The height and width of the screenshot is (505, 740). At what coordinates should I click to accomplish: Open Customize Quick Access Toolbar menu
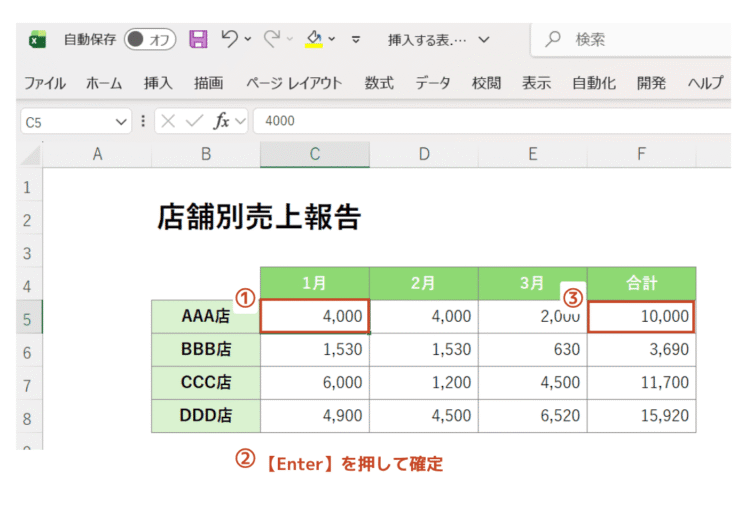click(356, 40)
